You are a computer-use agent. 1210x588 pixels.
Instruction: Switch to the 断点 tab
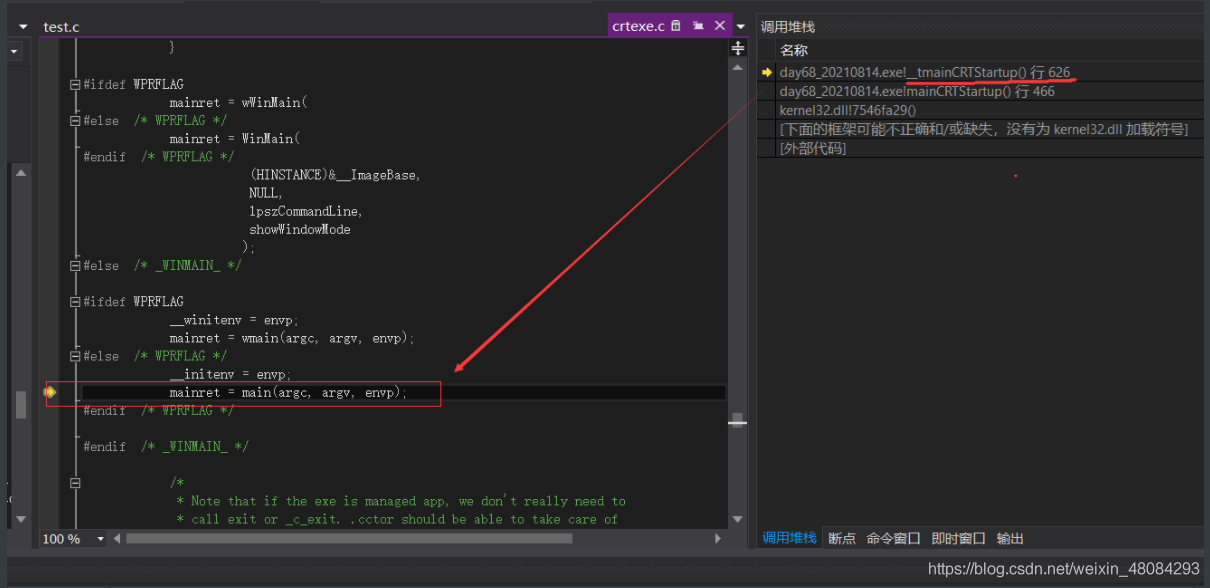point(842,538)
